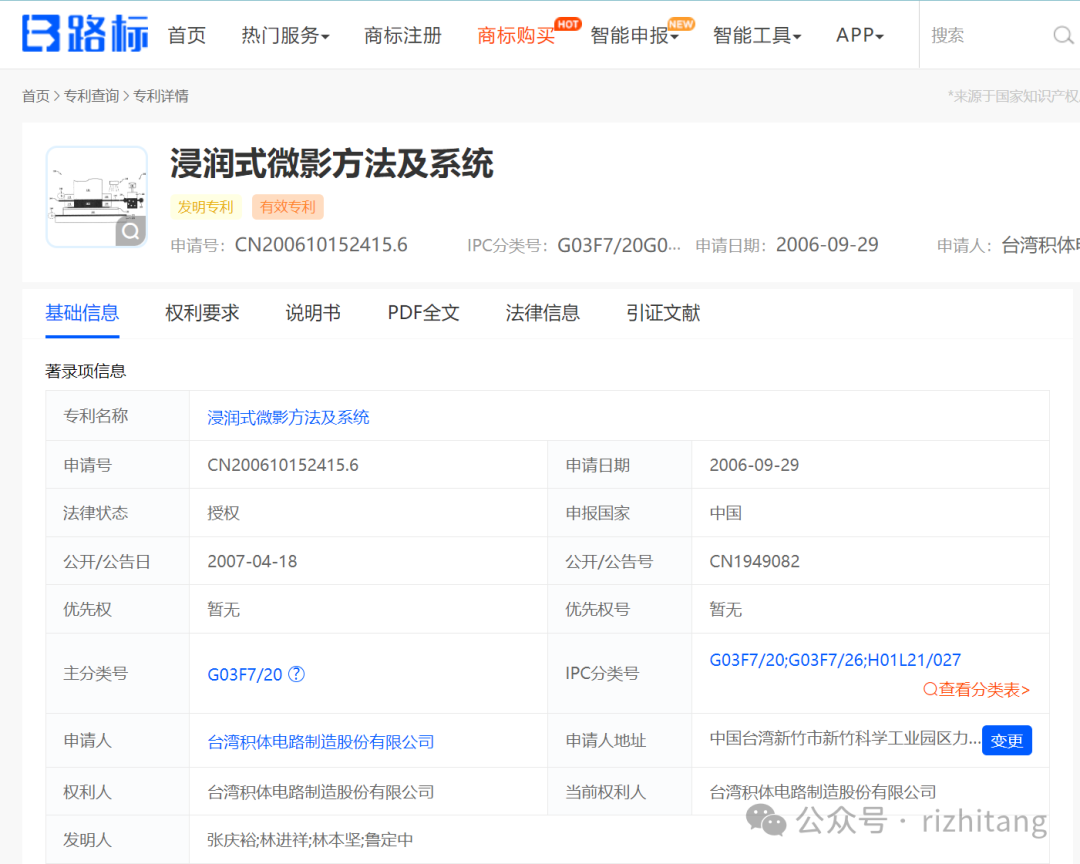This screenshot has width=1080, height=864.
Task: Go to 专利查询 in breadcrumb
Action: pos(92,96)
